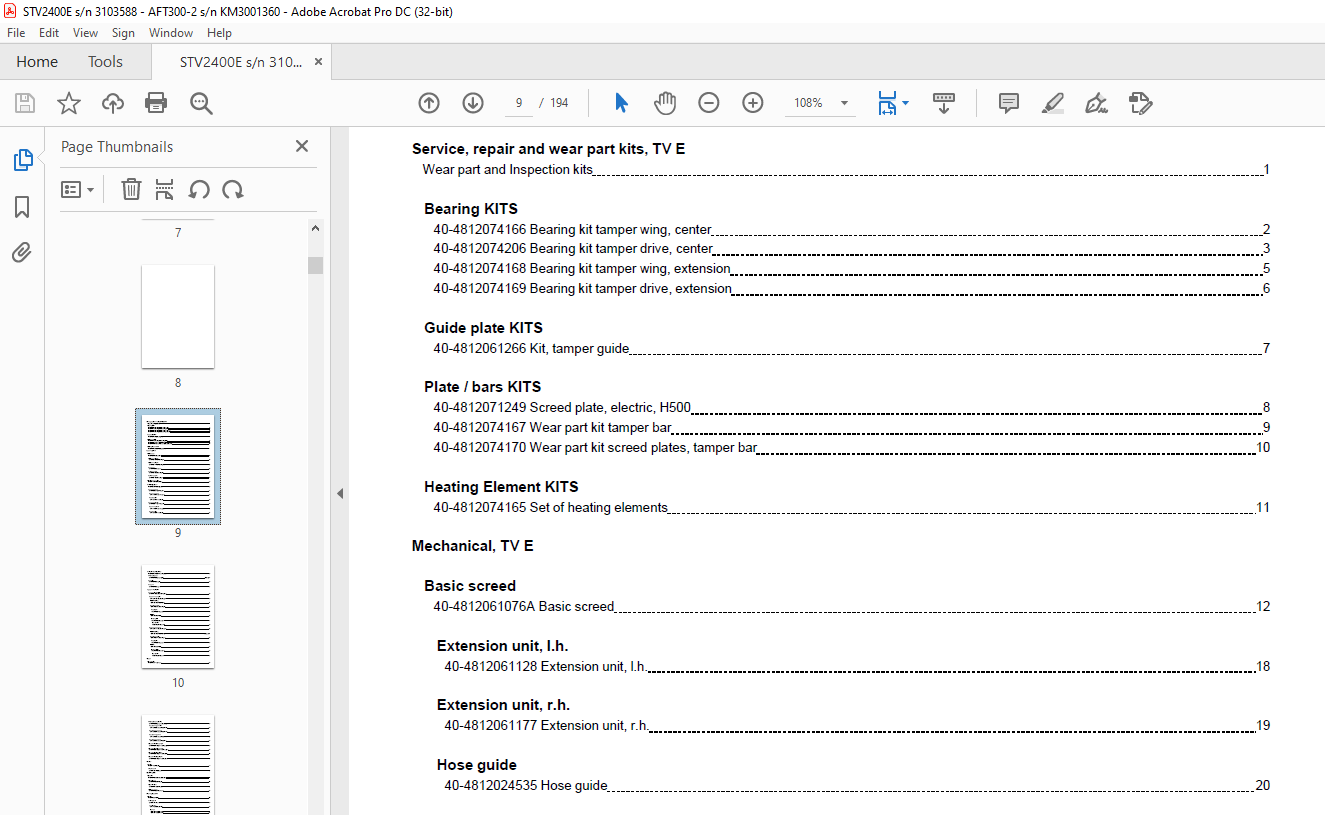
Task: Open Bearing kit tamper drive, extension entry
Action: click(x=851, y=288)
